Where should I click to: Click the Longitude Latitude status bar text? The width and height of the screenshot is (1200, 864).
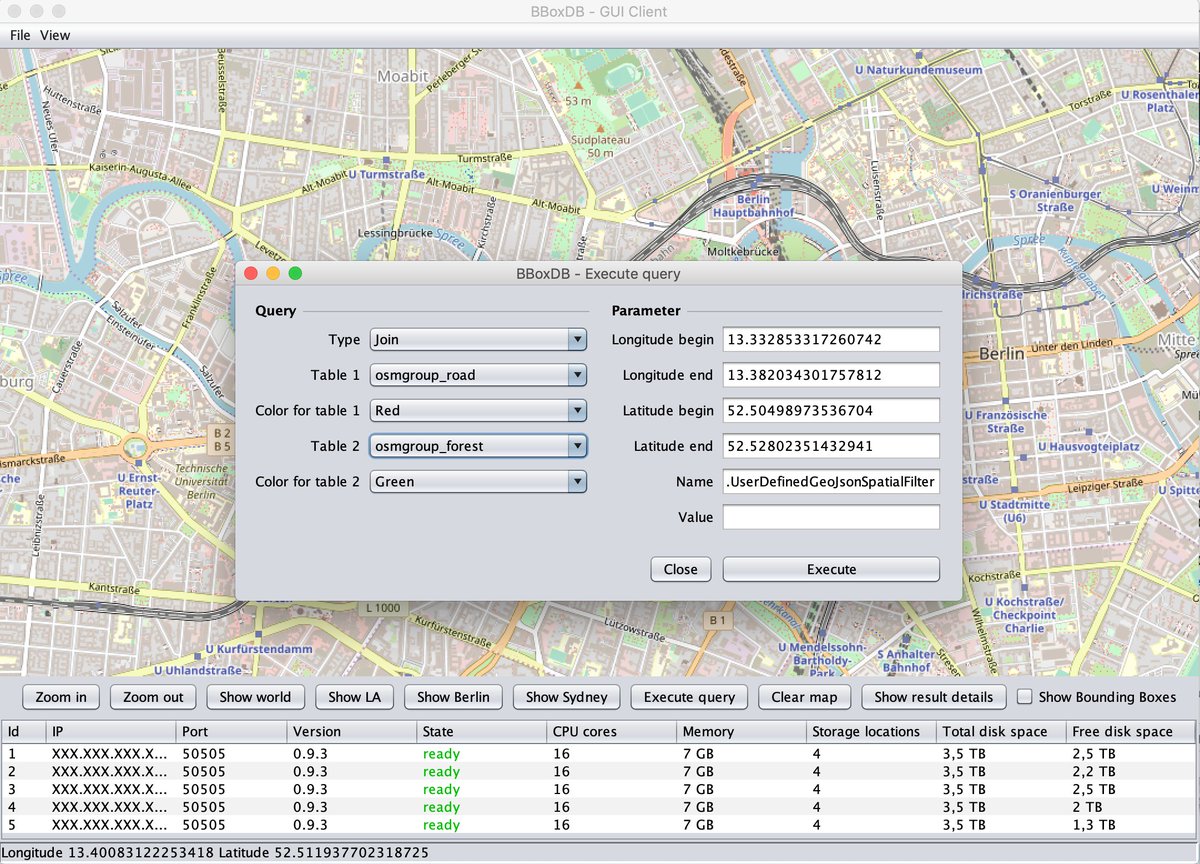pyautogui.click(x=215, y=853)
